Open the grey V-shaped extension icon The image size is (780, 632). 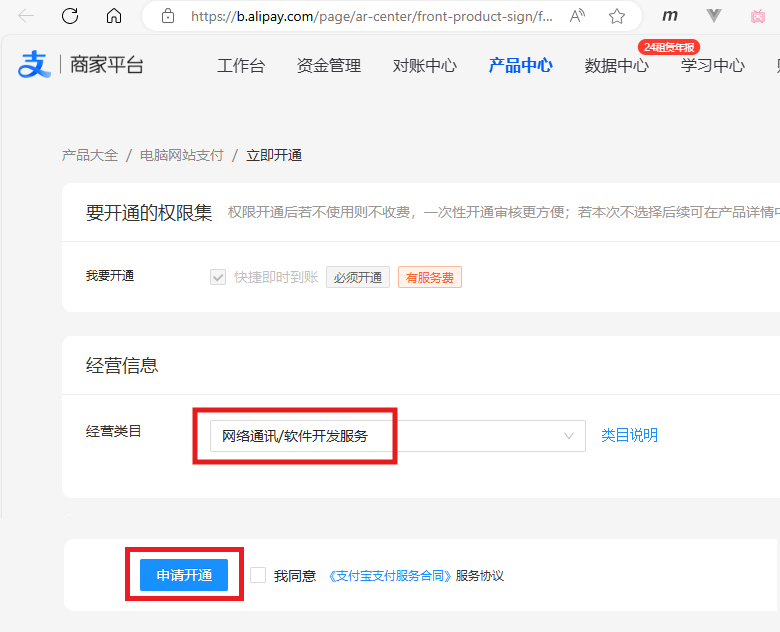(714, 16)
